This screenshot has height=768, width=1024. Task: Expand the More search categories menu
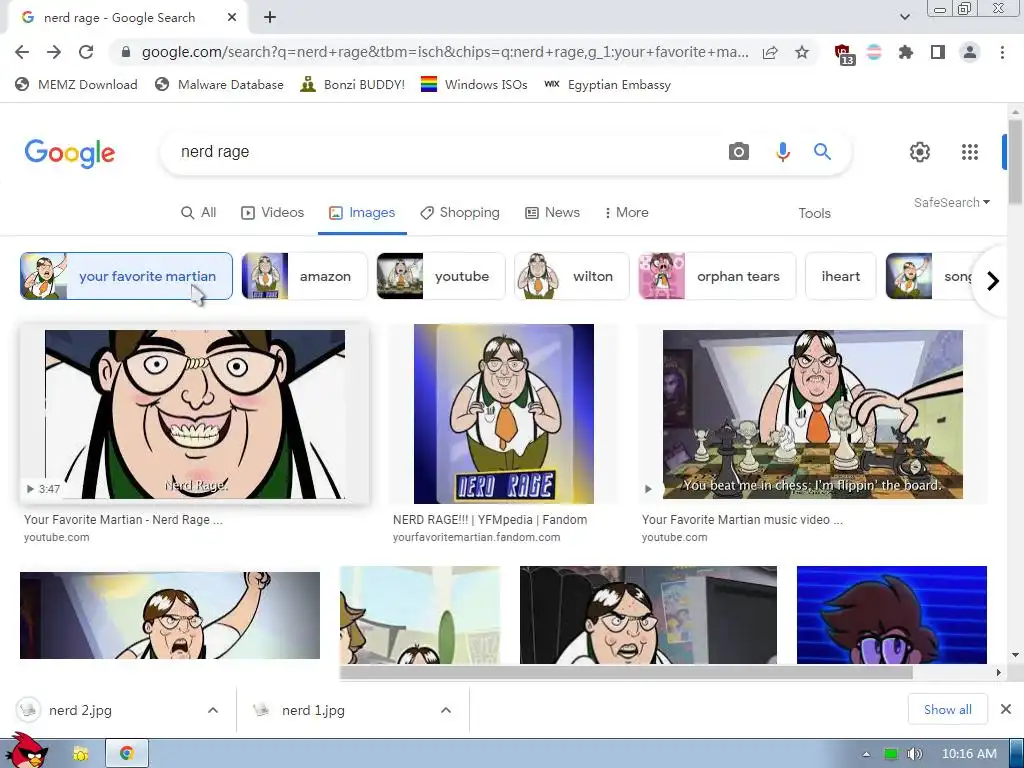tap(626, 213)
